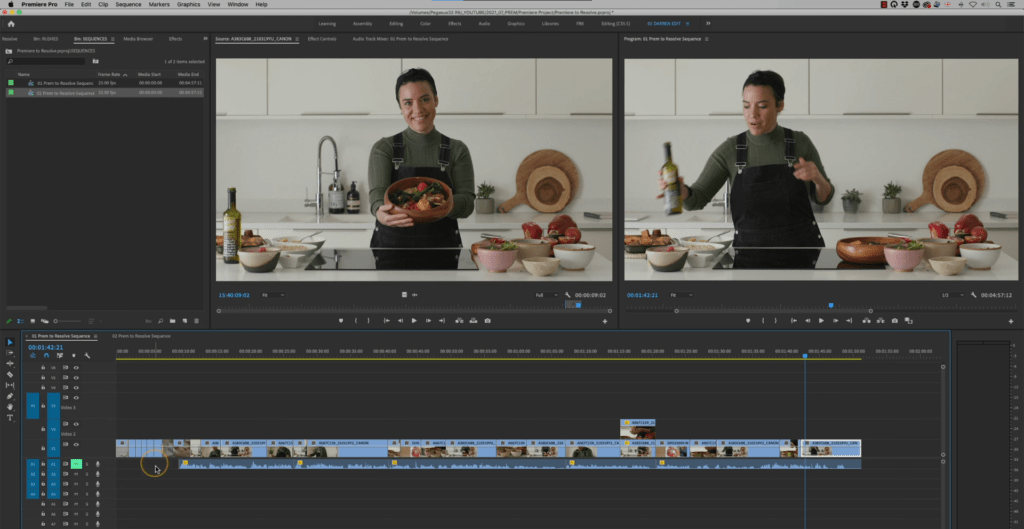Image resolution: width=1024 pixels, height=529 pixels.
Task: Mute audio track A2
Action: pyautogui.click(x=76, y=474)
